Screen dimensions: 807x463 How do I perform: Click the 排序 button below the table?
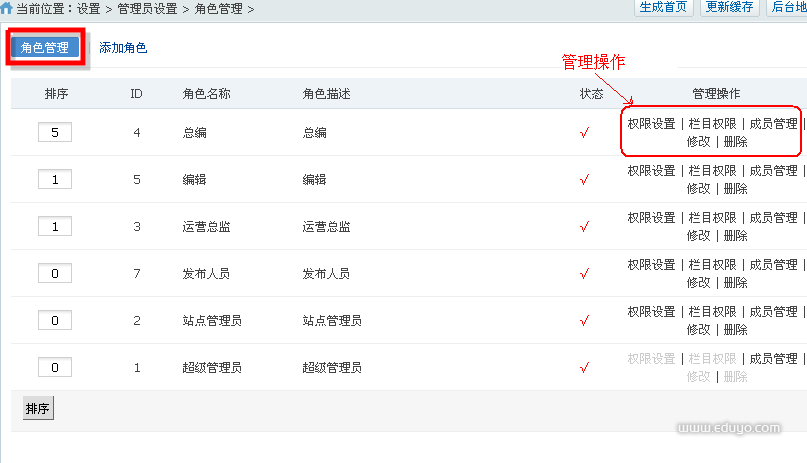[37, 409]
